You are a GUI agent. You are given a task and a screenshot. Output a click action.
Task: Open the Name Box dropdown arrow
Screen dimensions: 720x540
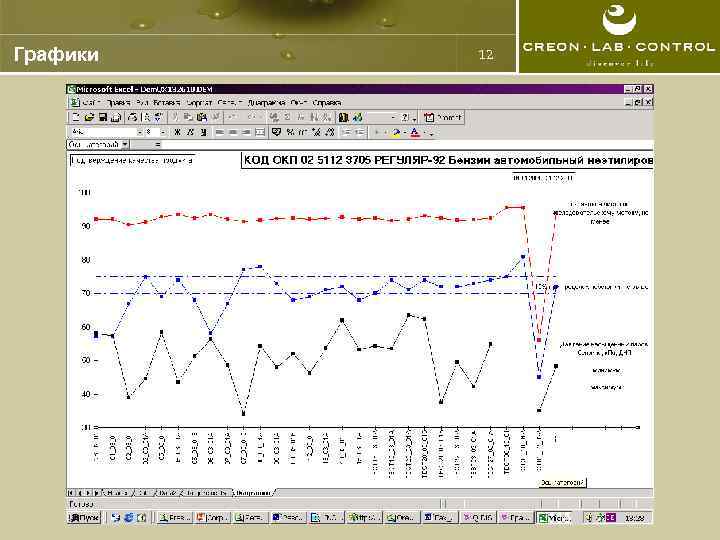tap(125, 145)
